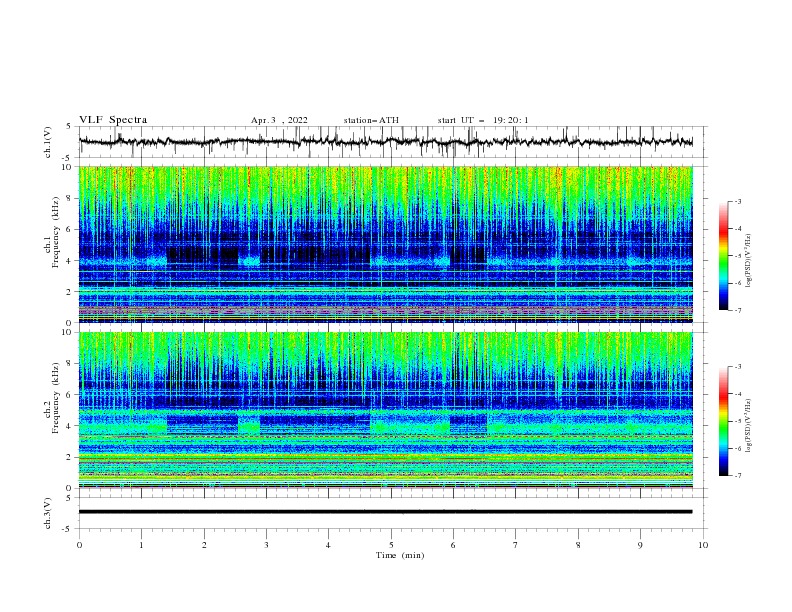The width and height of the screenshot is (792, 612).
Task: Click the "ch.1(V)" axis label
Action: (48, 142)
